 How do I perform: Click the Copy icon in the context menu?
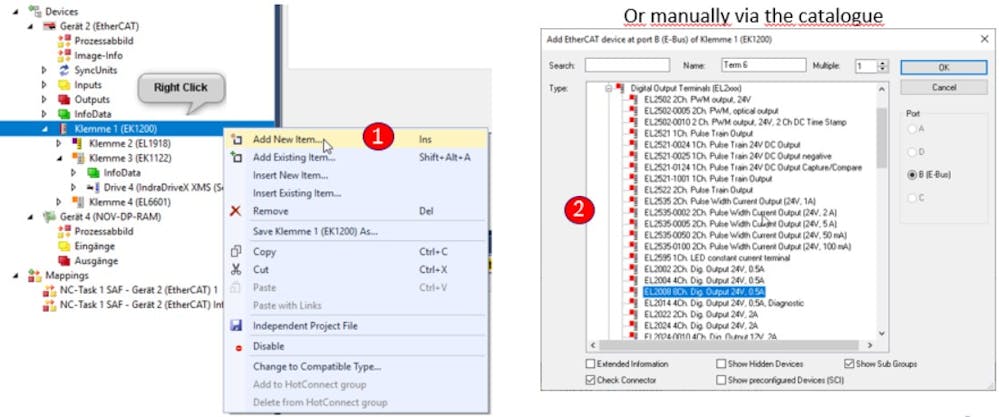[x=236, y=251]
